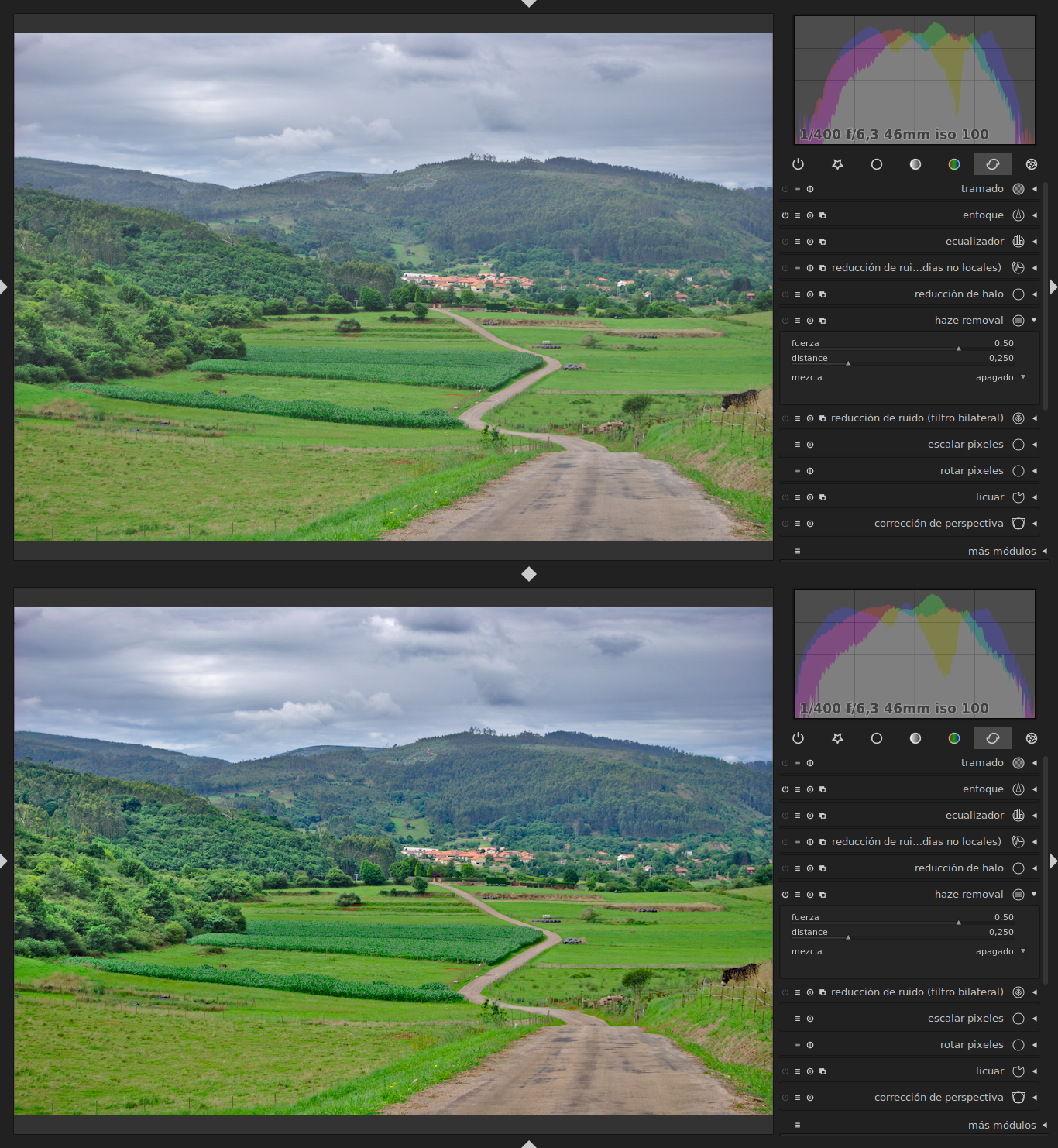Click the histogram in the lower panel

[x=915, y=655]
